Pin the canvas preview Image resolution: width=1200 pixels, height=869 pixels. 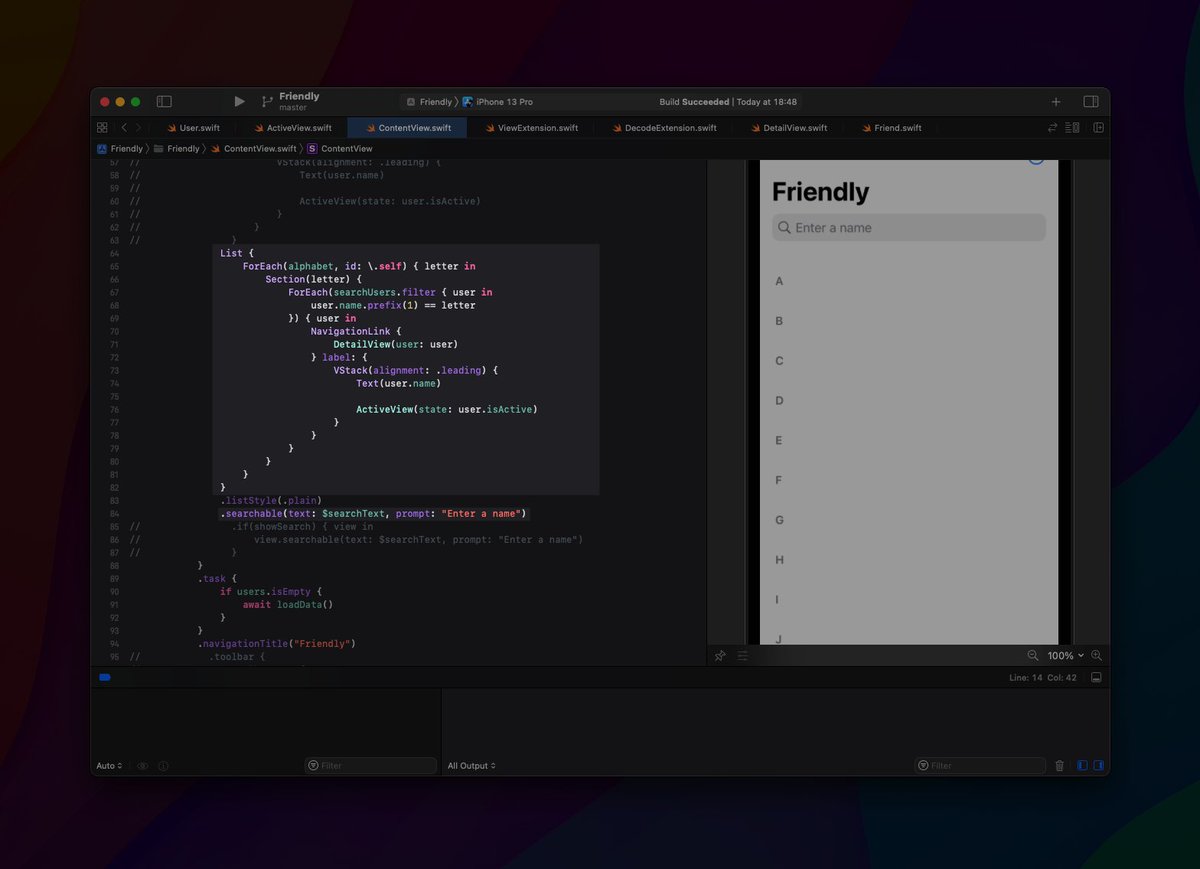(720, 656)
